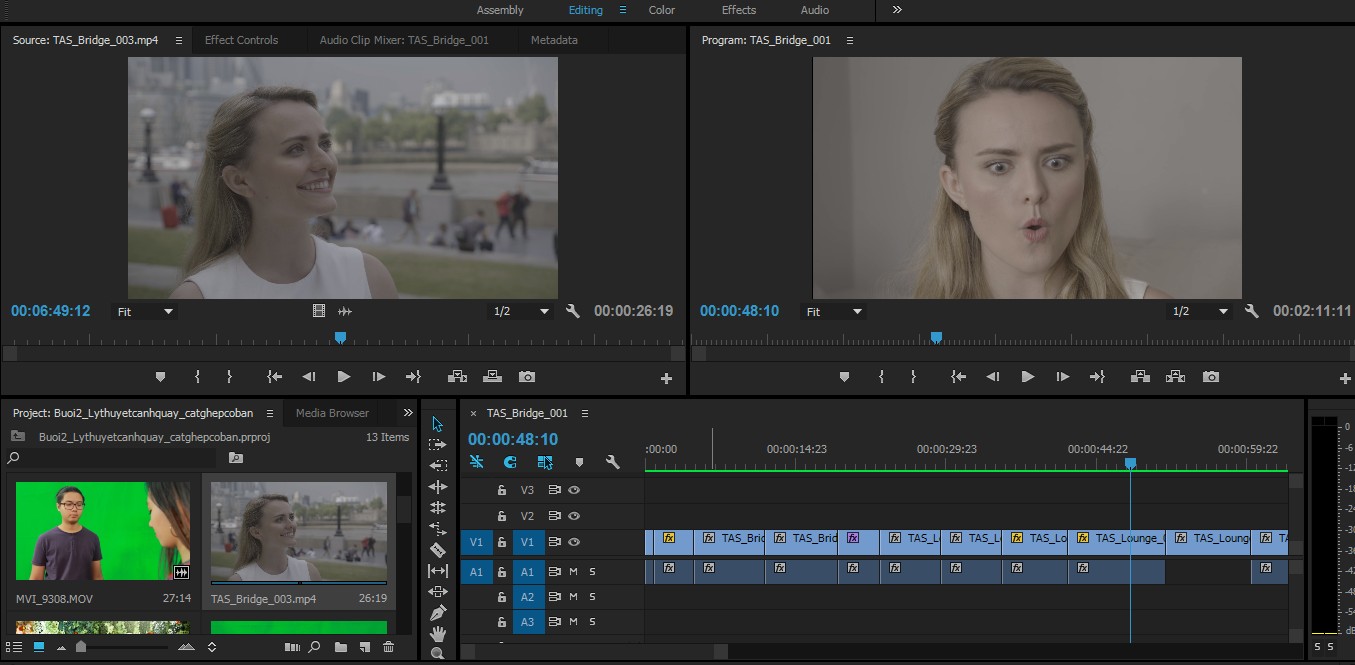The height and width of the screenshot is (665, 1355).
Task: Toggle lock on track V2
Action: tap(502, 517)
